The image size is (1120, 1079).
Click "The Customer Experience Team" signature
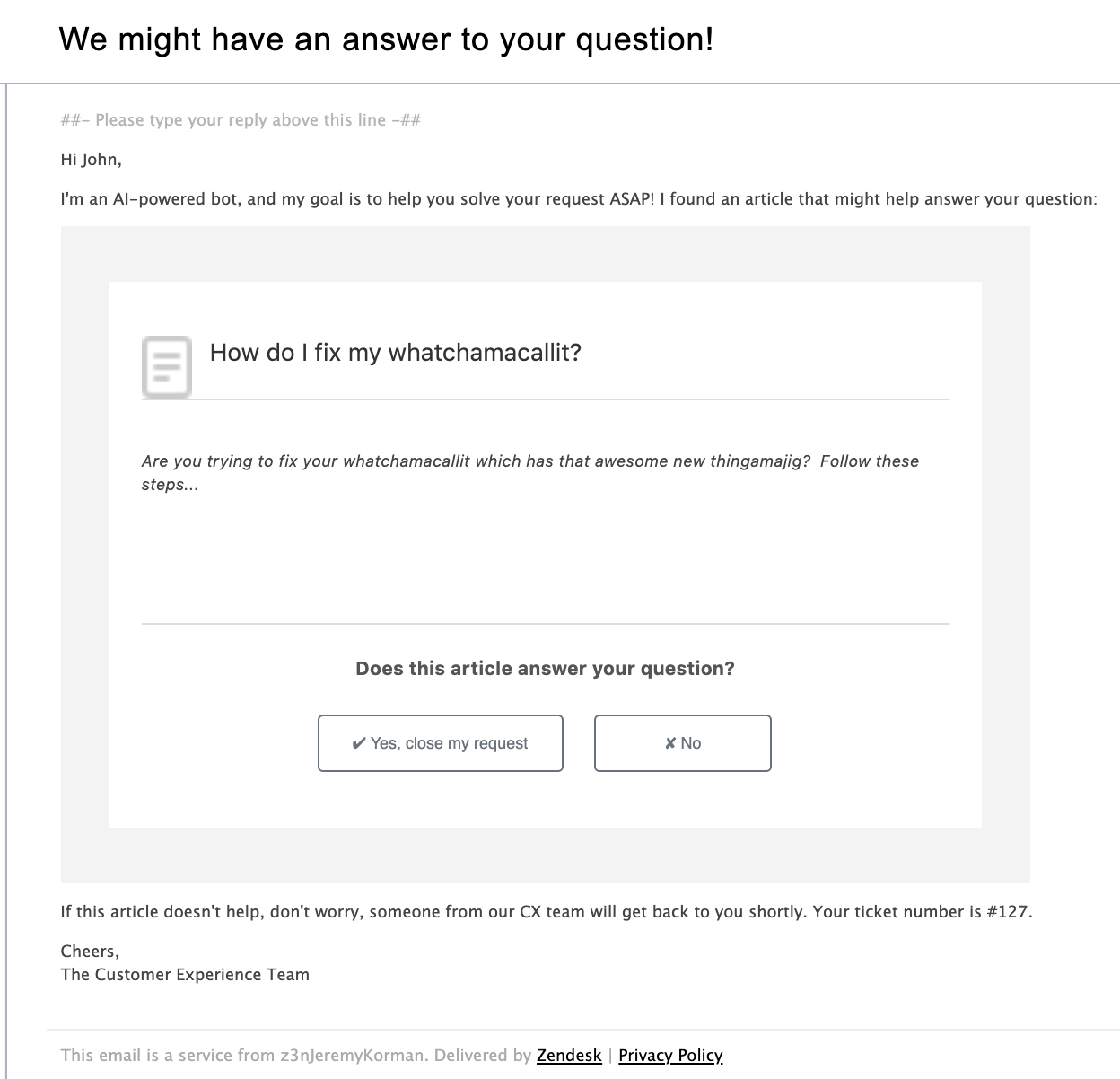(x=185, y=975)
